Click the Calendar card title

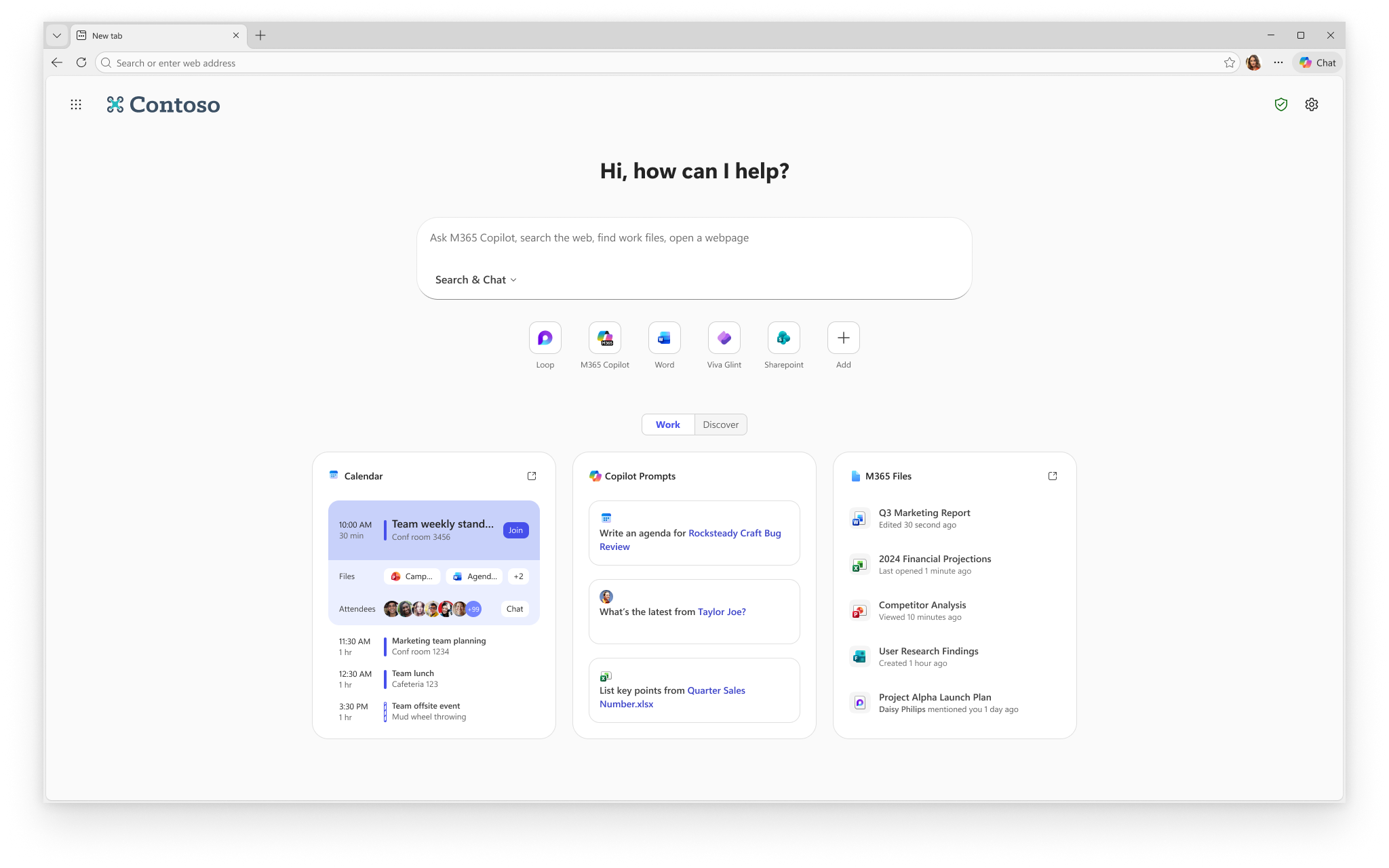click(364, 476)
